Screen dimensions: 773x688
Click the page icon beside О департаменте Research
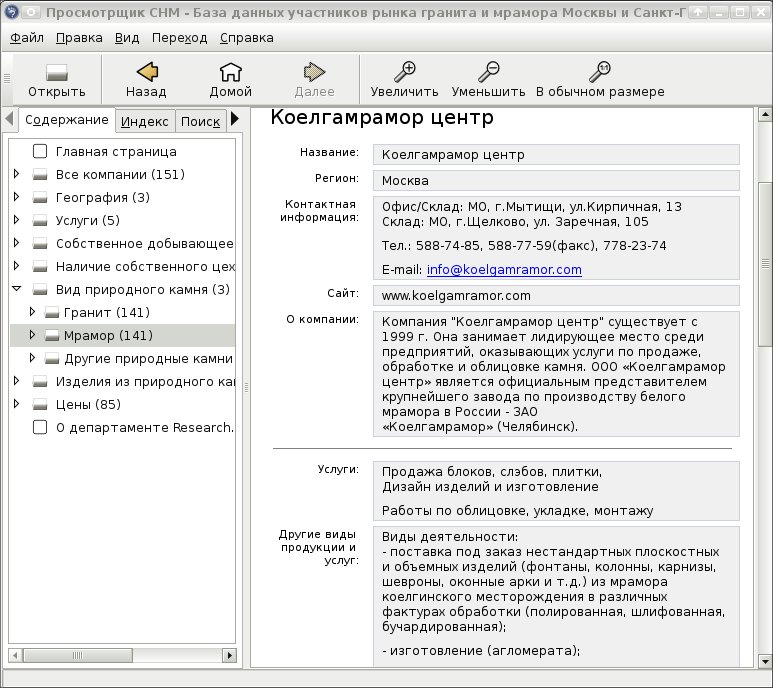(40, 427)
